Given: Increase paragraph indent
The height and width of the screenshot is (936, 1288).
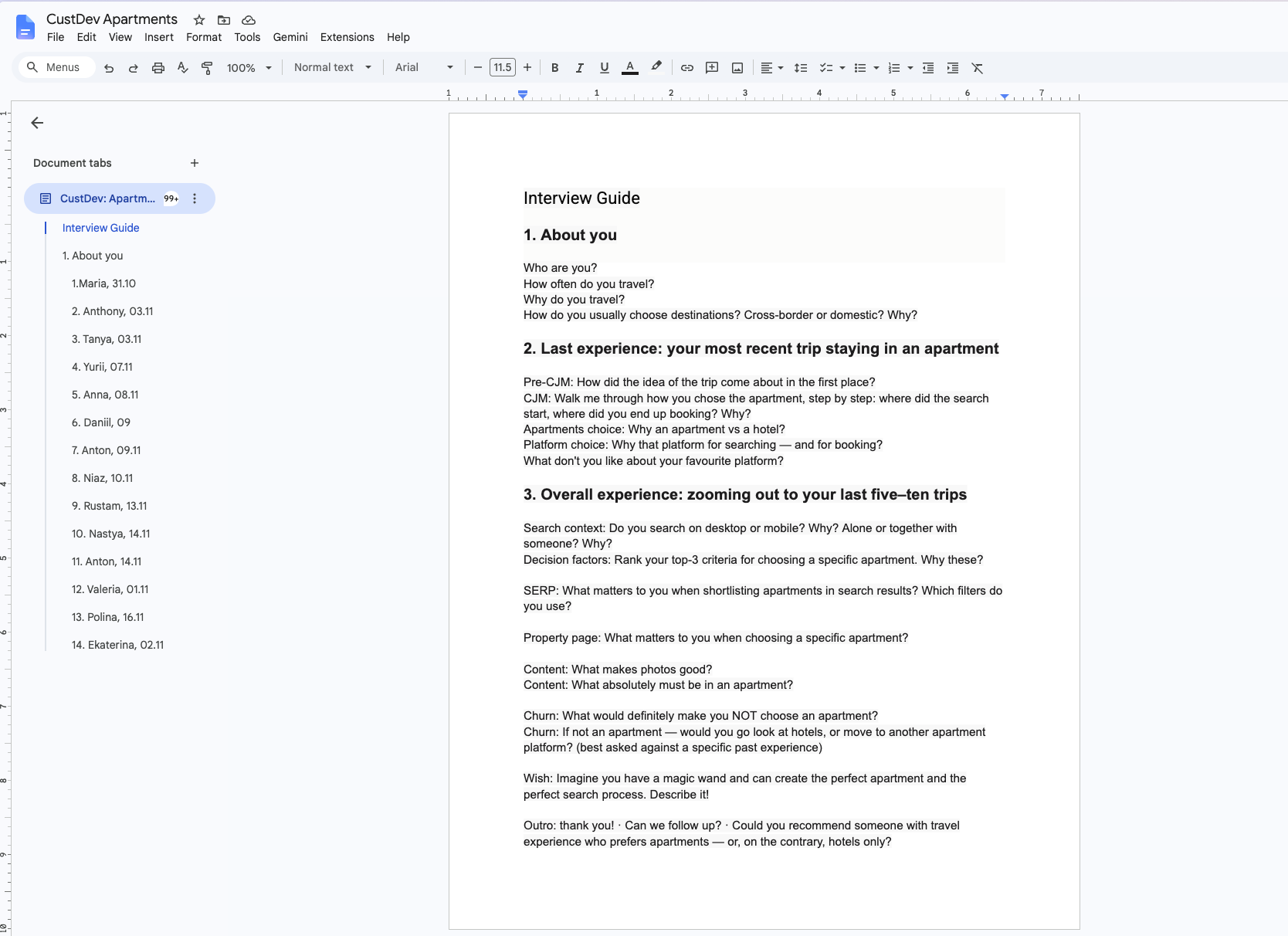Looking at the screenshot, I should [x=953, y=68].
